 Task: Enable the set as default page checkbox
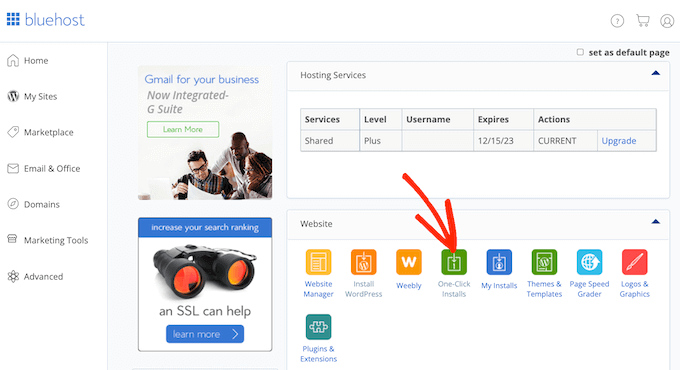(x=580, y=52)
